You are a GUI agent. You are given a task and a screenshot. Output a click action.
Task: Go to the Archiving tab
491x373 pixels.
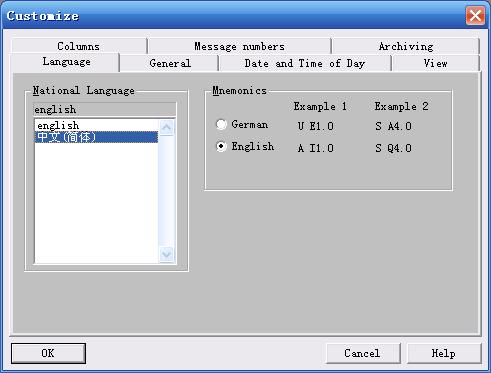point(406,46)
